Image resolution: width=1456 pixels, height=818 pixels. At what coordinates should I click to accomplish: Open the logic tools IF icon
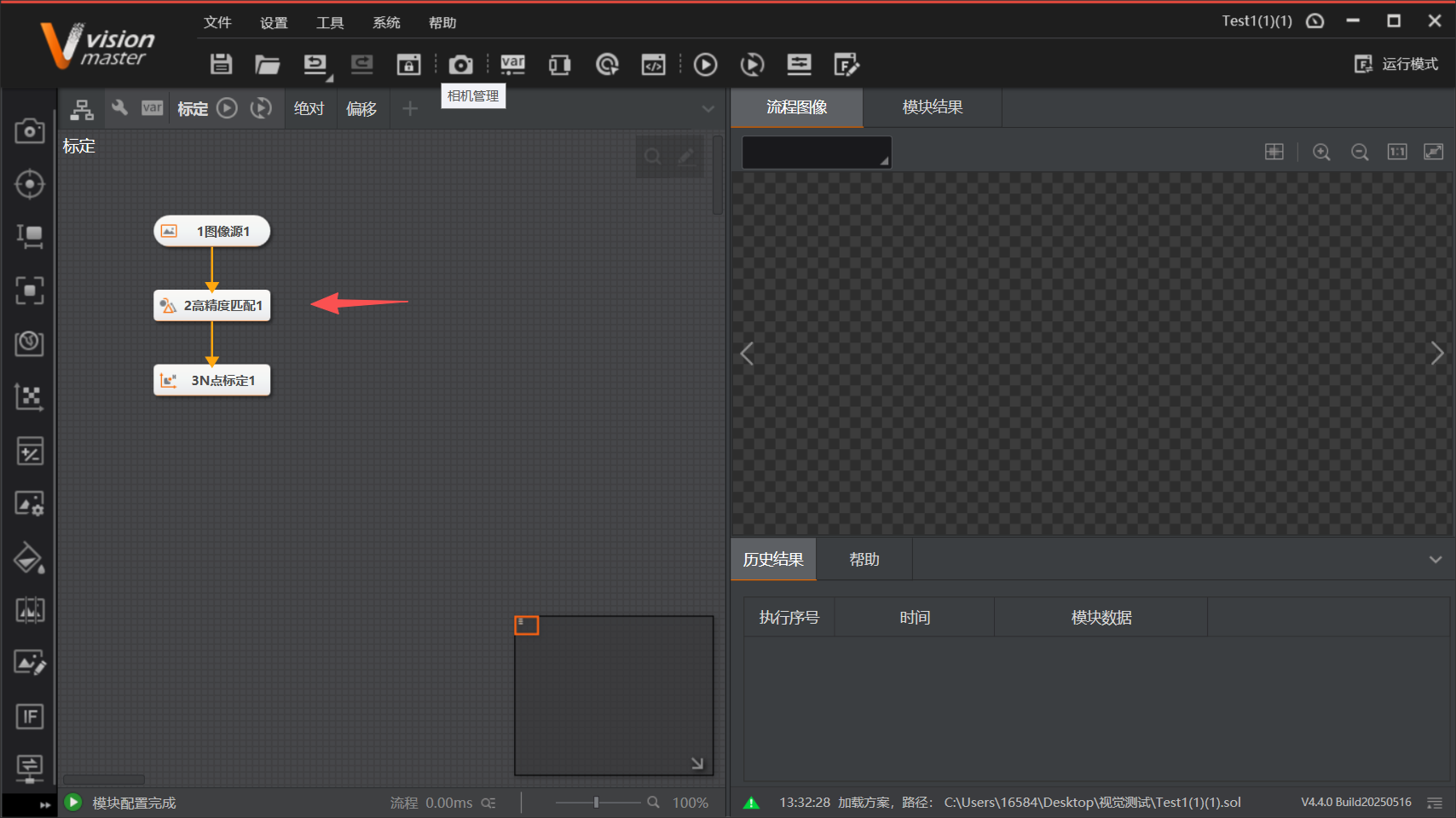(30, 717)
